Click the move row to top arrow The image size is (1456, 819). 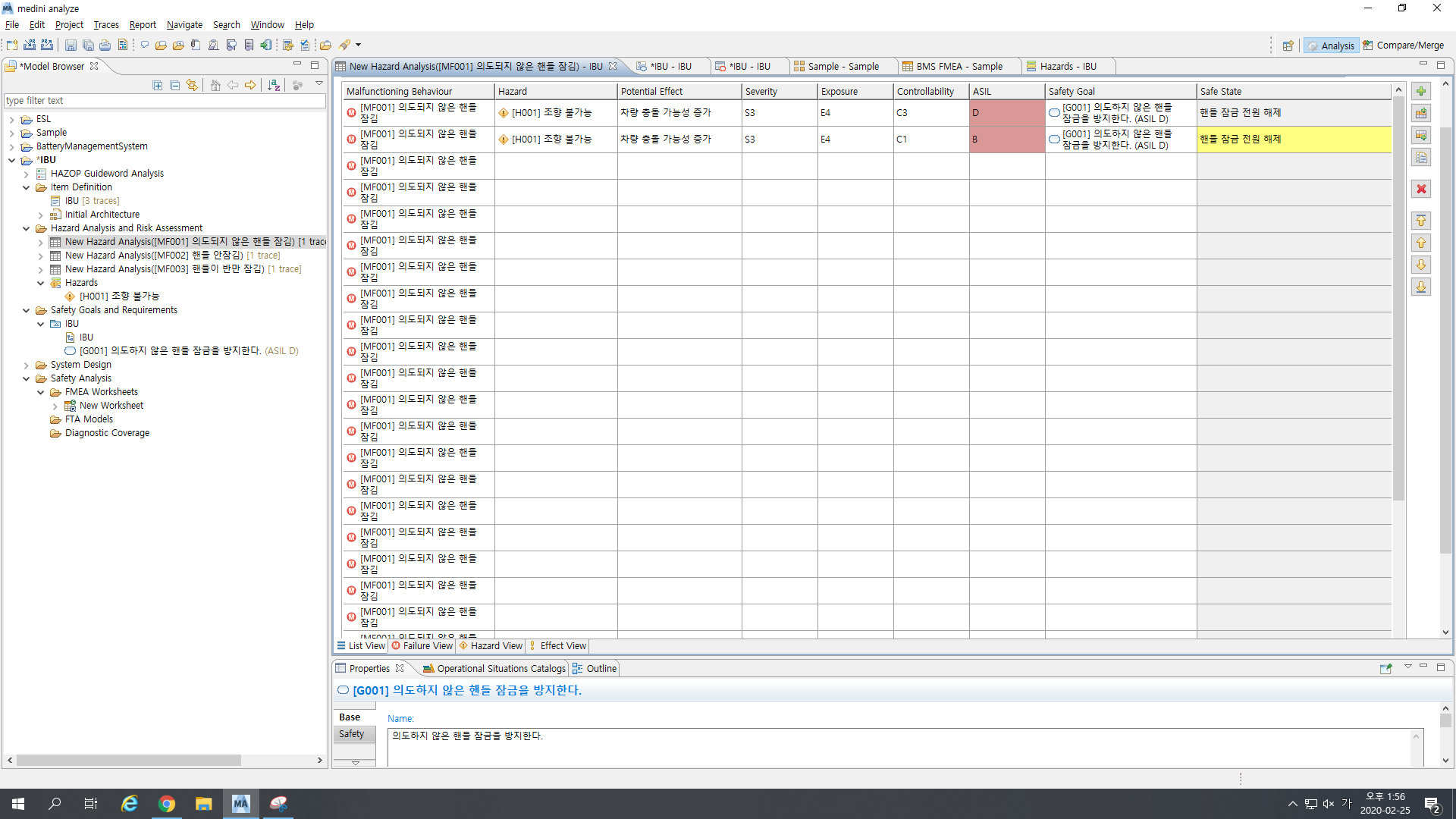coord(1421,221)
